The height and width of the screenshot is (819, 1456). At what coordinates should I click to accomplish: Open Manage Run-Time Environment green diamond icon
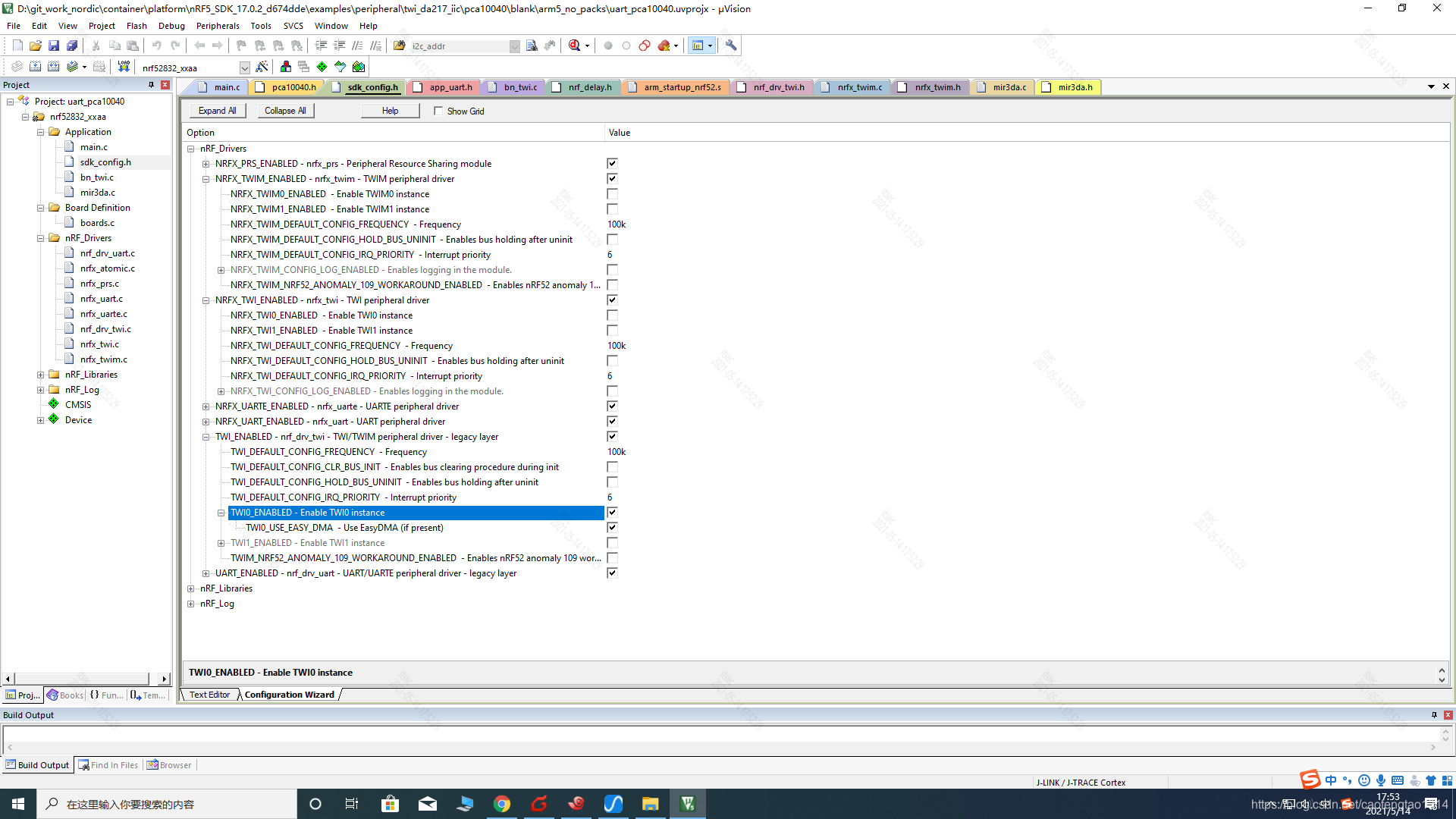(322, 67)
